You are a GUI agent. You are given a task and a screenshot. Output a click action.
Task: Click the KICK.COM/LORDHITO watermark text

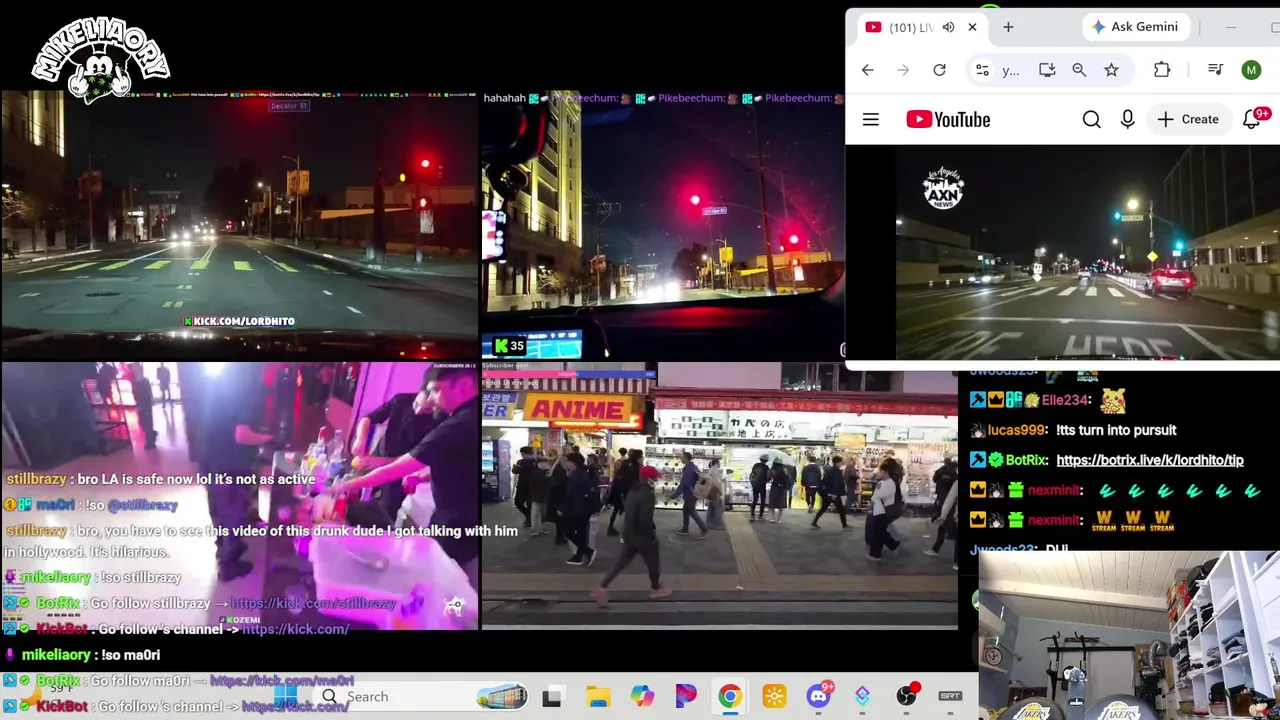pyautogui.click(x=239, y=321)
